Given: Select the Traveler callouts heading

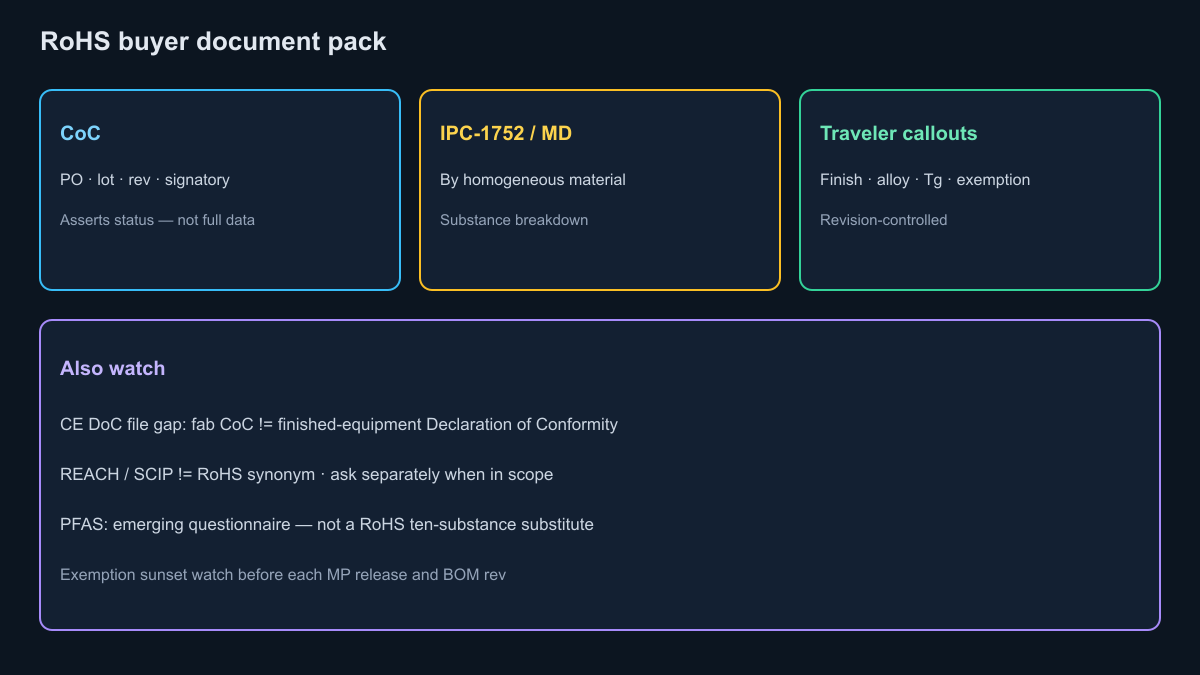Looking at the screenshot, I should (899, 133).
